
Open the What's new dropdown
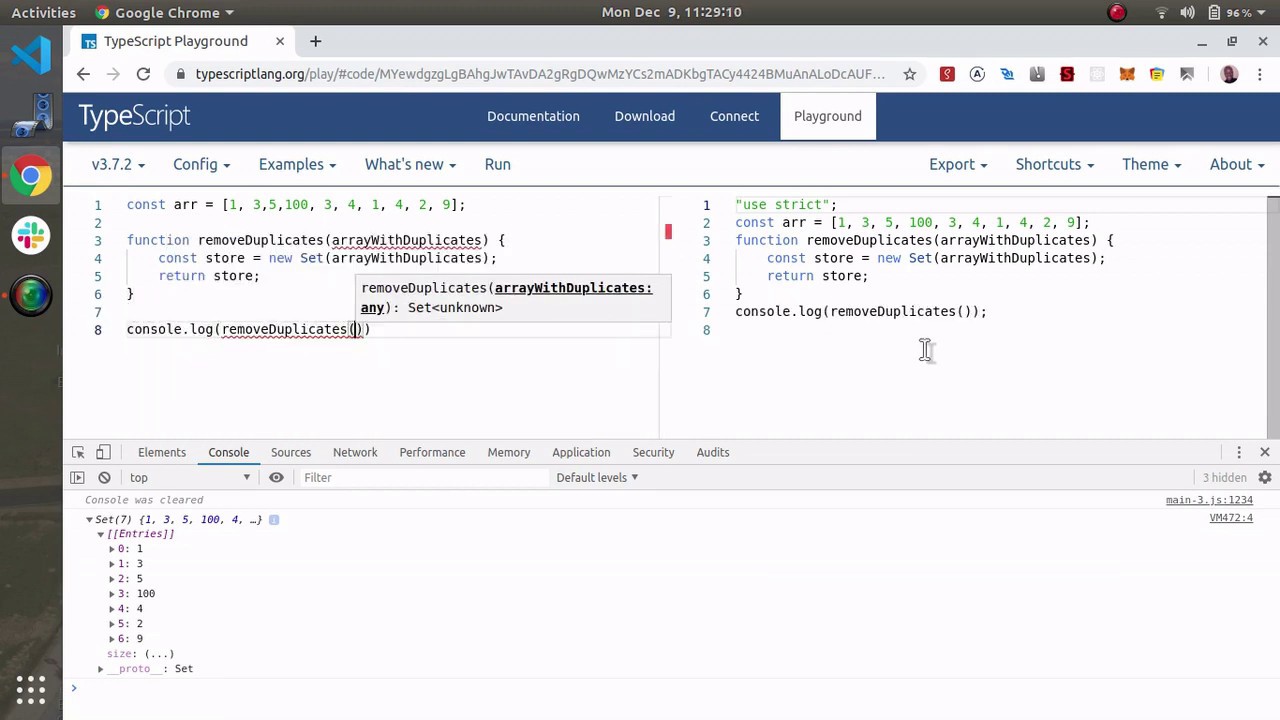click(x=410, y=164)
